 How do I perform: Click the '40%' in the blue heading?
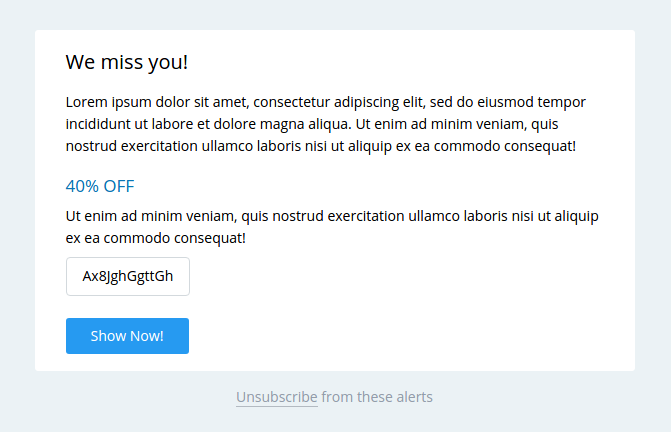pyautogui.click(x=82, y=186)
